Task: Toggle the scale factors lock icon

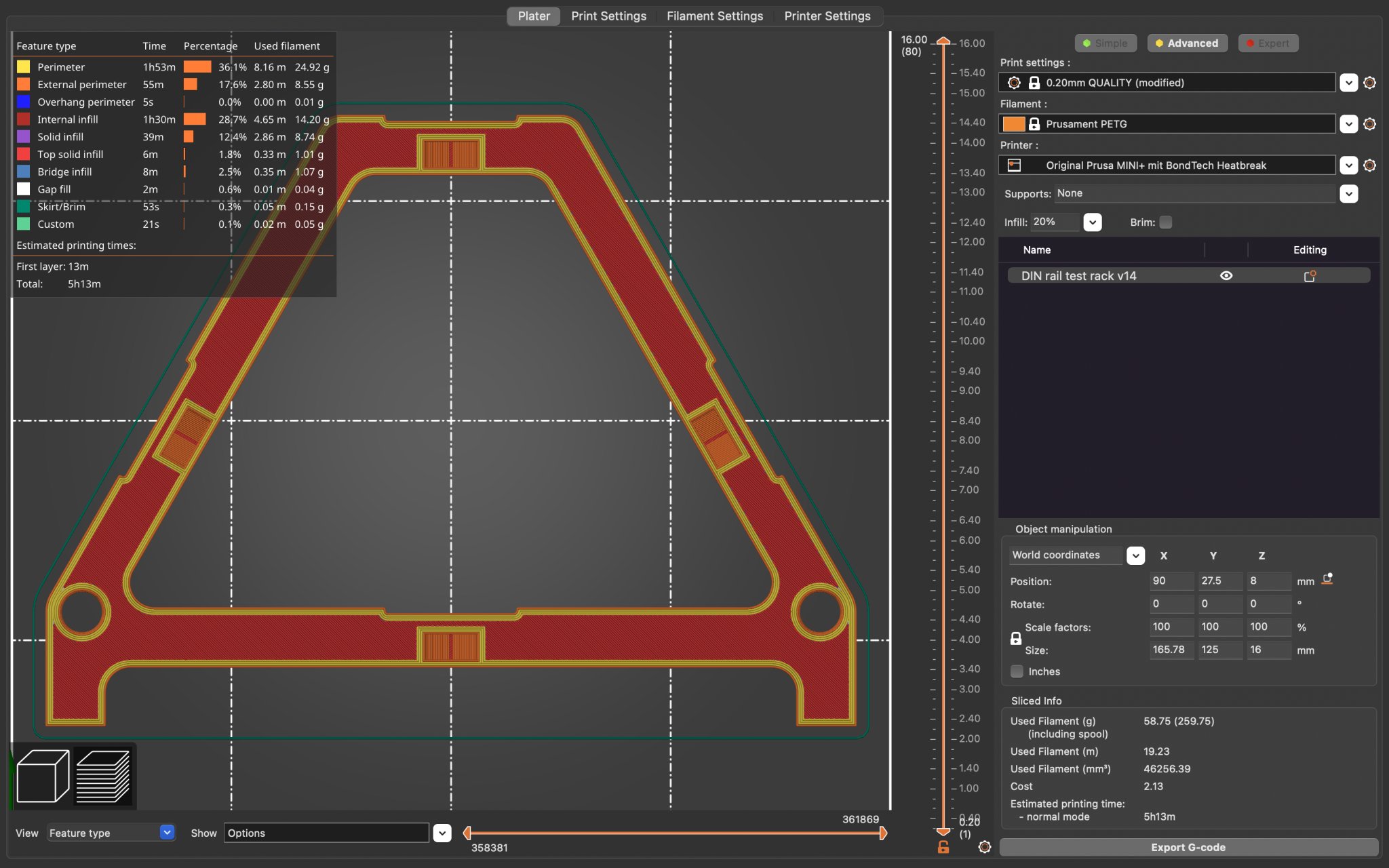Action: point(1015,638)
